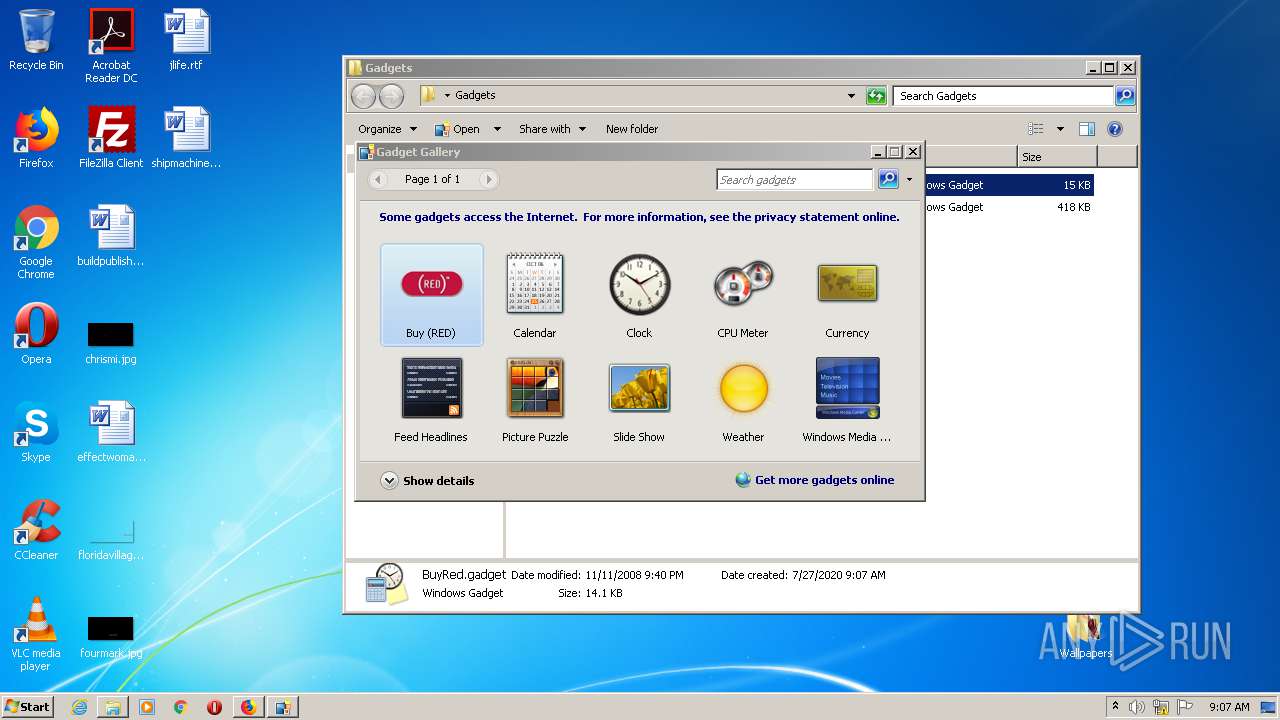1280x720 pixels.
Task: Select the Feed Headlines gadget
Action: (x=431, y=399)
